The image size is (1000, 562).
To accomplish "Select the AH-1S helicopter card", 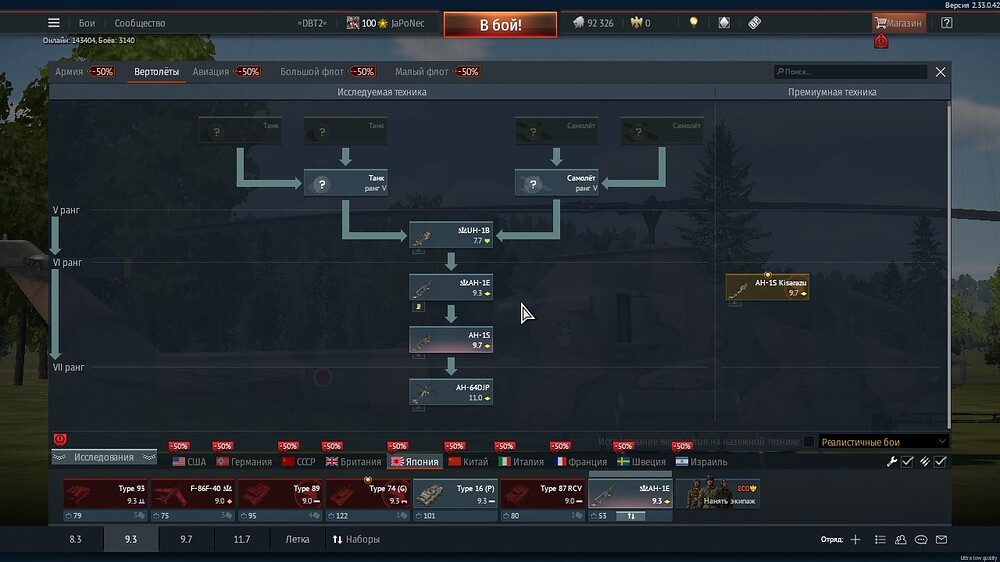I will (x=451, y=339).
